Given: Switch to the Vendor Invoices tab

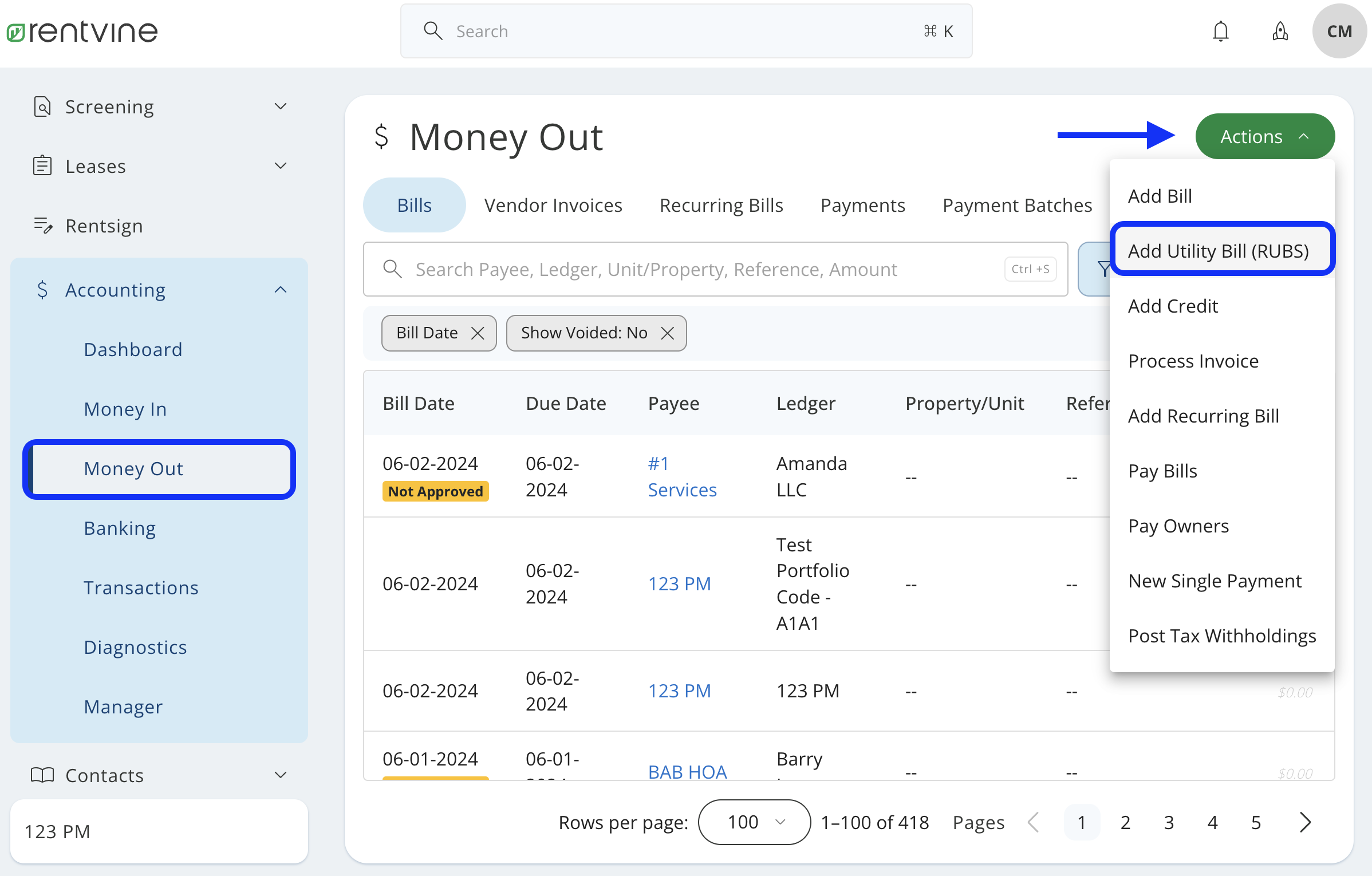Looking at the screenshot, I should click(553, 205).
